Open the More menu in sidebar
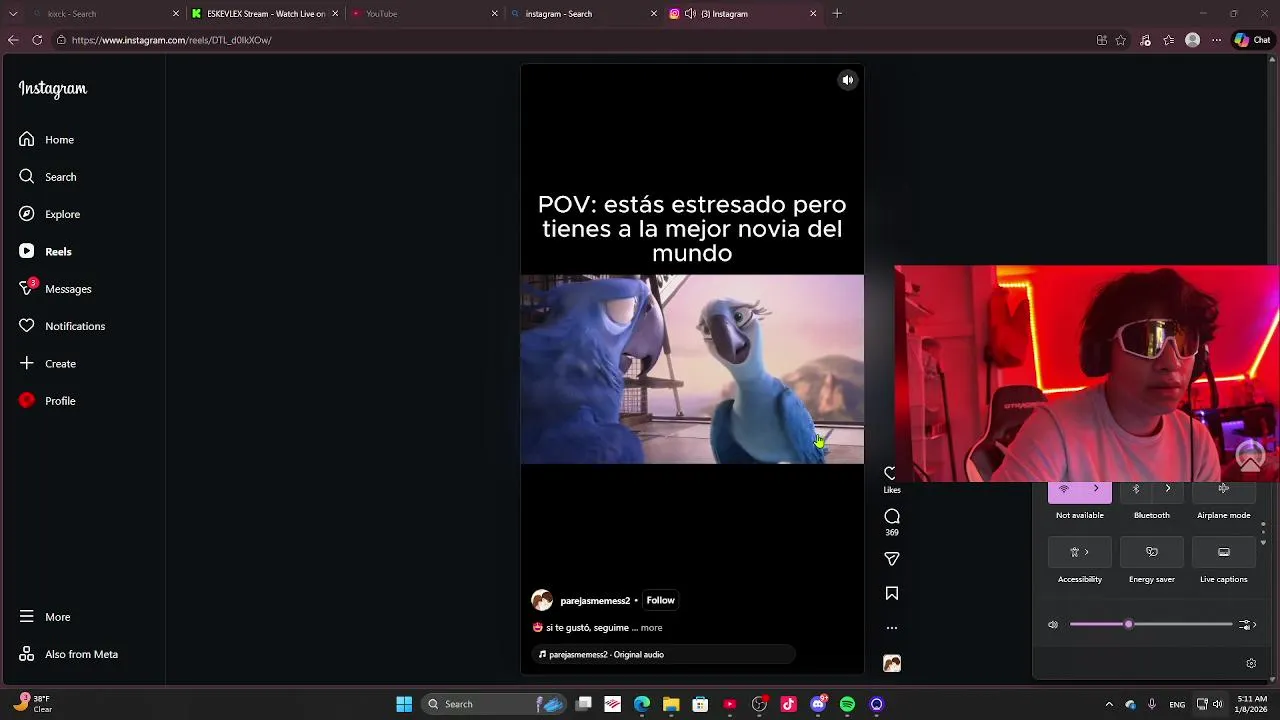 [x=45, y=617]
